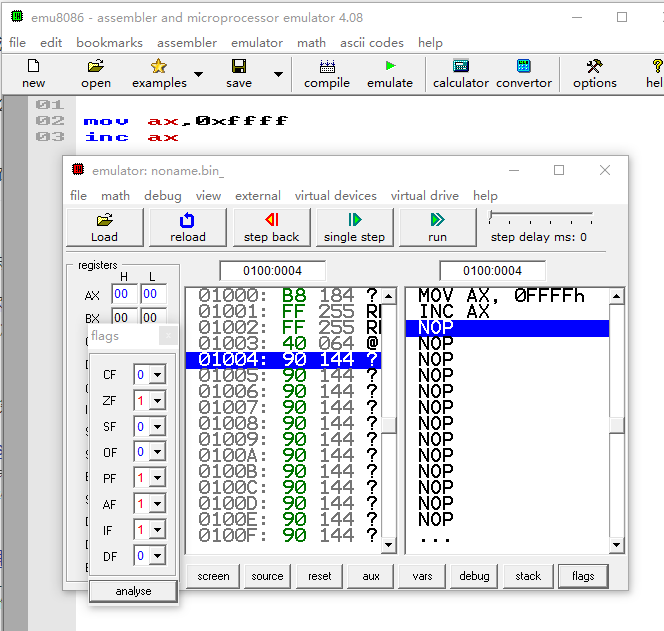Expand the save dropdown arrow
The image size is (664, 631).
278,74
